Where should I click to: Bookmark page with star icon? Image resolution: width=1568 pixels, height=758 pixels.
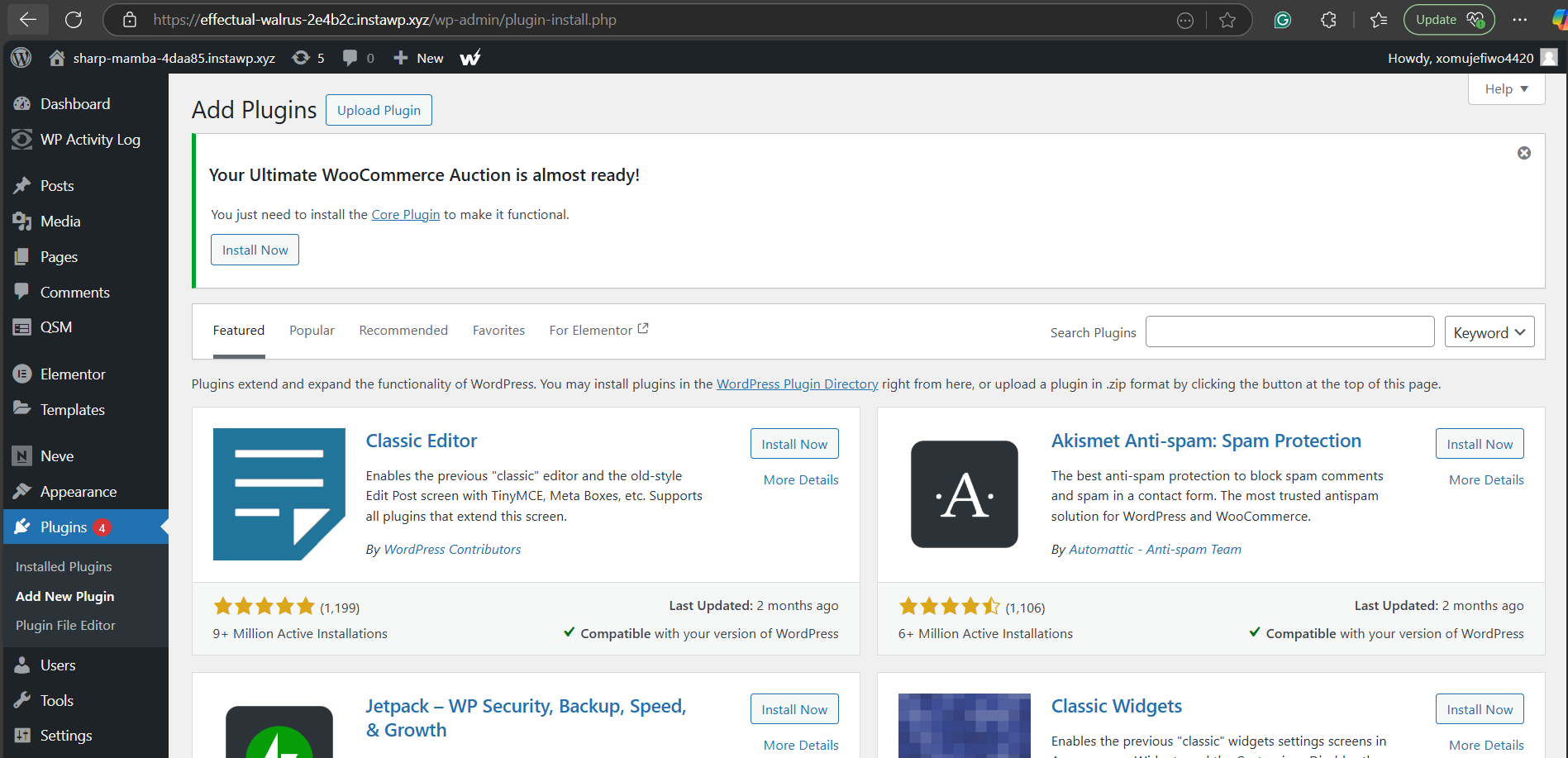[x=1227, y=20]
